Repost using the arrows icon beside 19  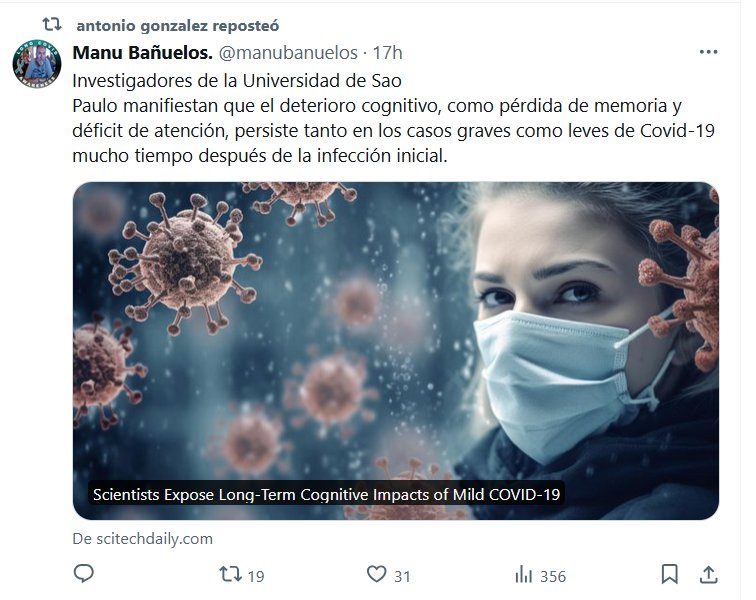pyautogui.click(x=230, y=574)
